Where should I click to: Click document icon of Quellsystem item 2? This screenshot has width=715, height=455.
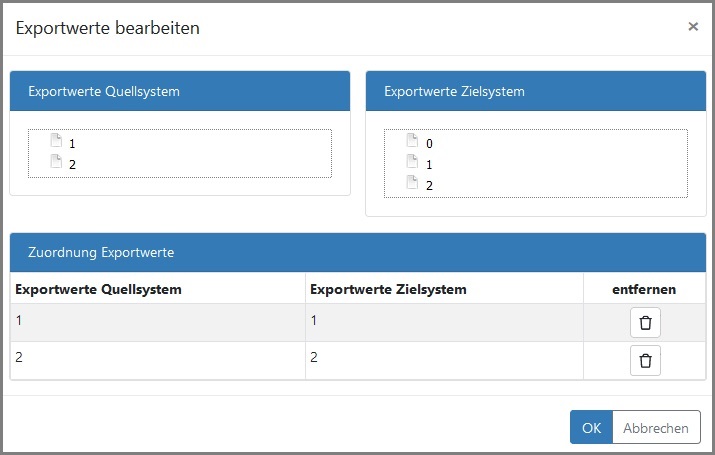(x=56, y=161)
